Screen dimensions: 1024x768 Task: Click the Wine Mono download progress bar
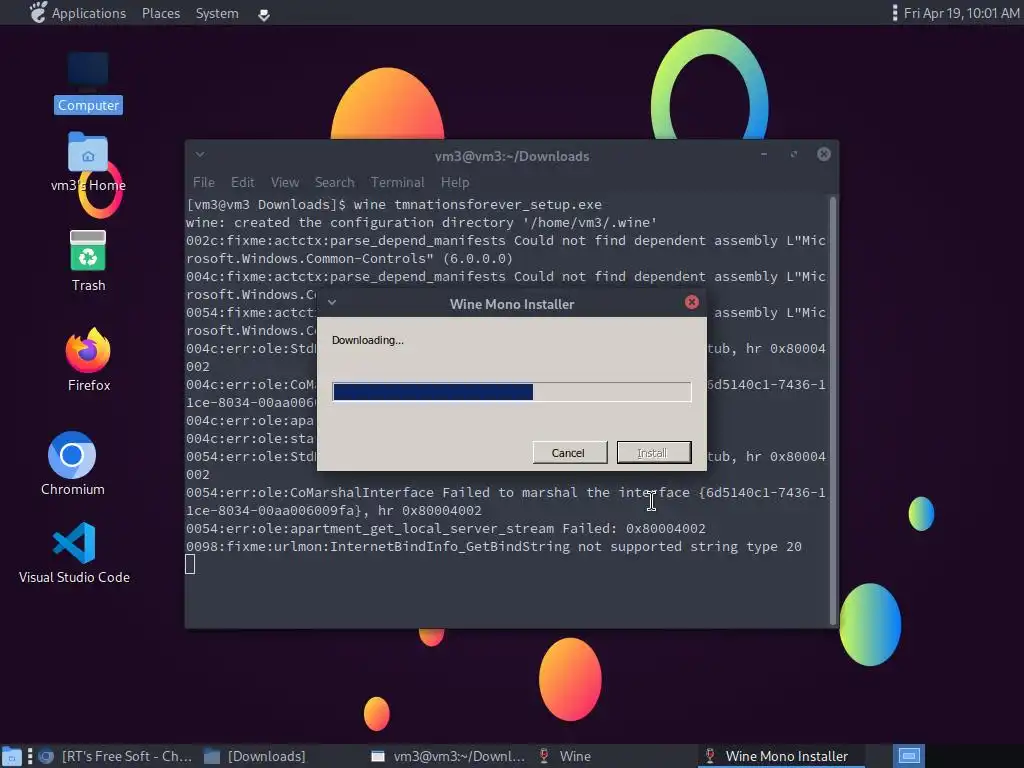511,392
